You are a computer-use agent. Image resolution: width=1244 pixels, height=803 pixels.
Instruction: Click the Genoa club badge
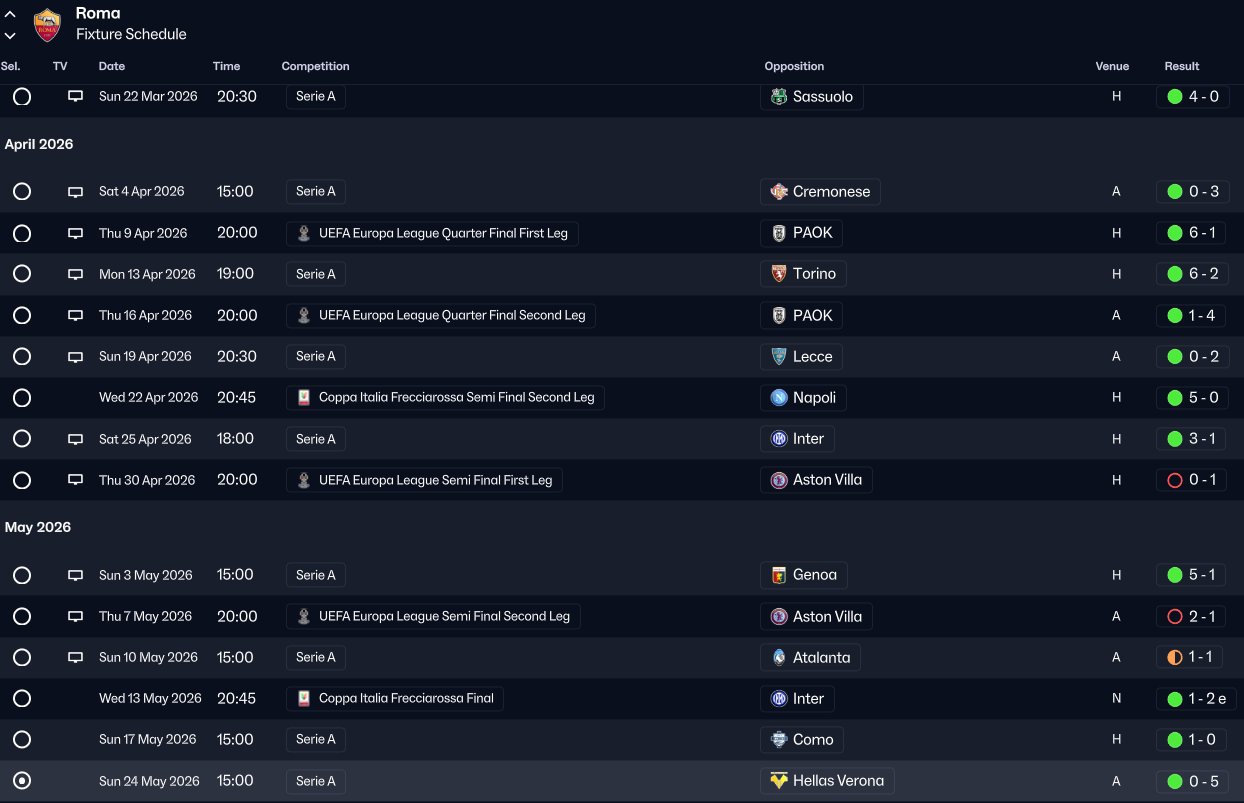click(779, 575)
